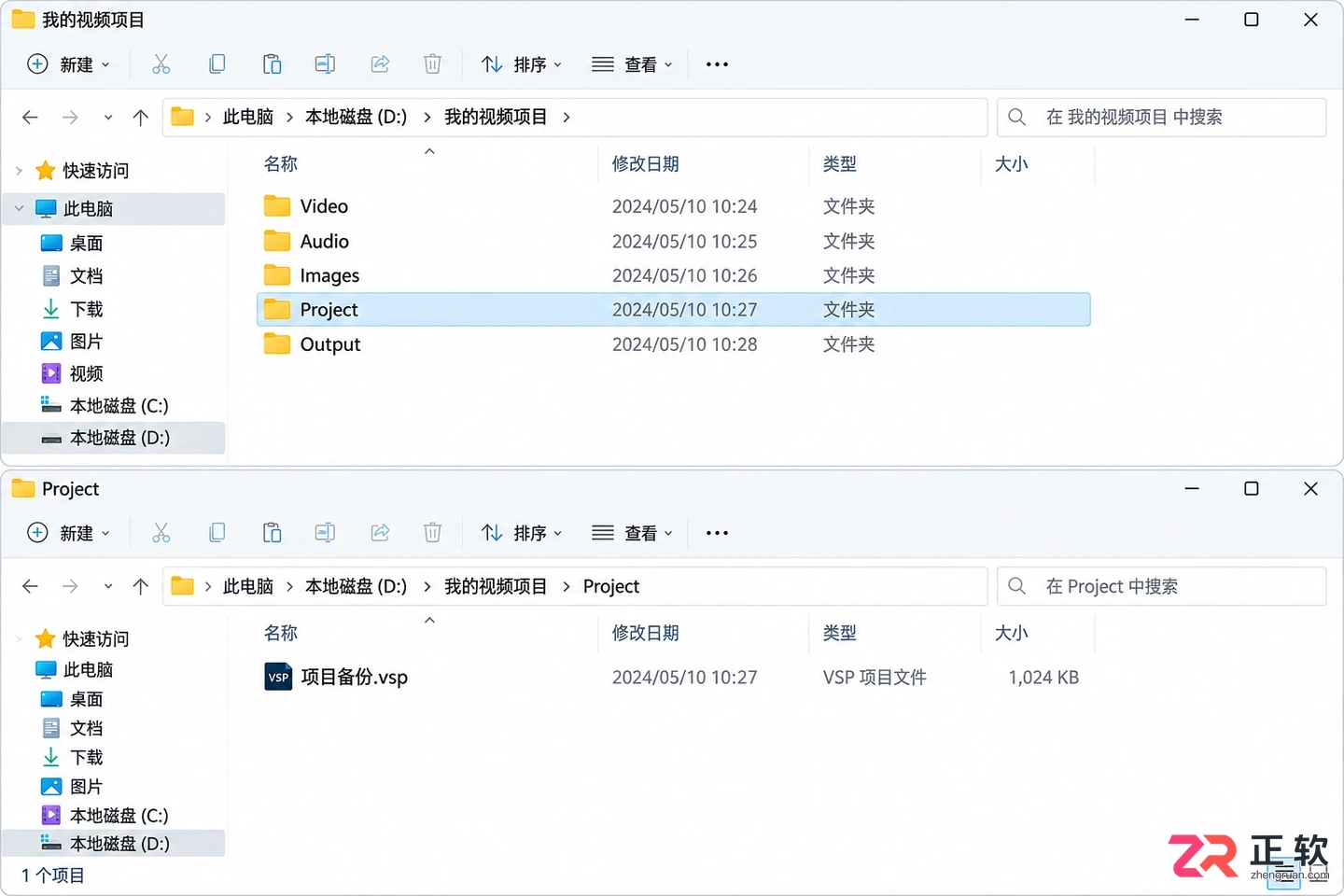Select the Output folder row
Image resolution: width=1344 pixels, height=896 pixels.
pyautogui.click(x=673, y=344)
